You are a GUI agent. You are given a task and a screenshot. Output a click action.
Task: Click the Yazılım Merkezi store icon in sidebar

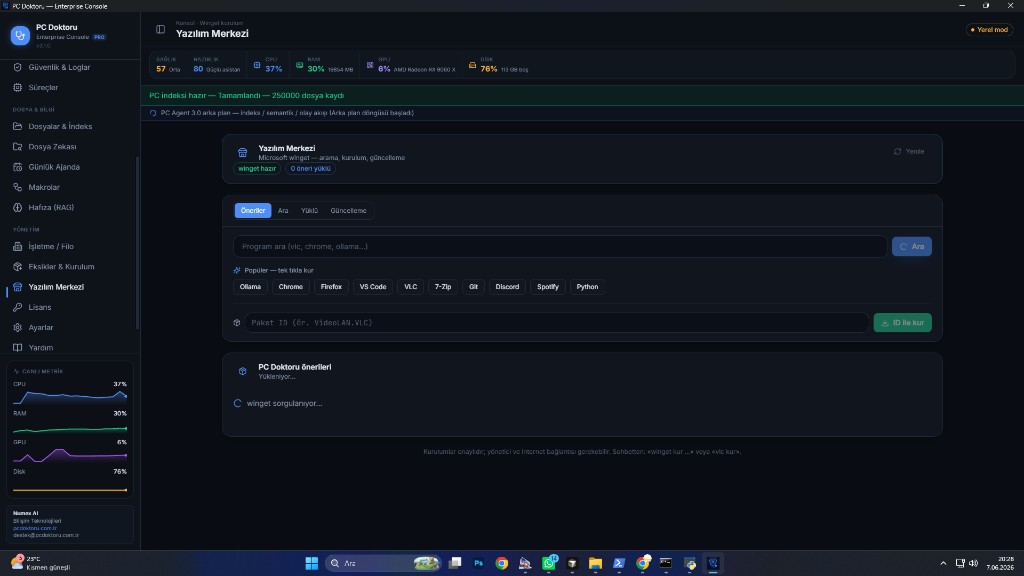[x=18, y=287]
